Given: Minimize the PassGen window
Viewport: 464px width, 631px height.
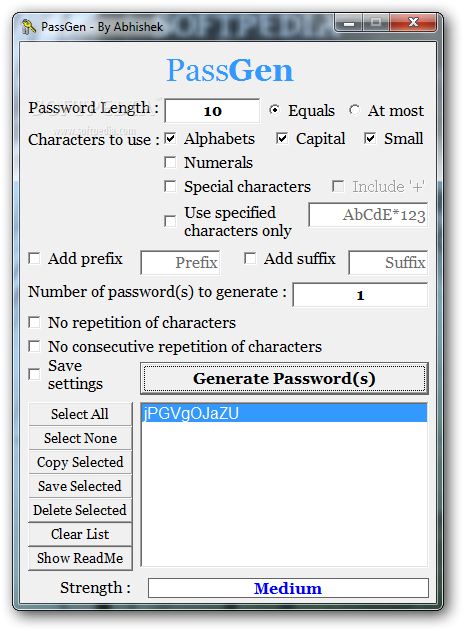Looking at the screenshot, I should pos(349,23).
